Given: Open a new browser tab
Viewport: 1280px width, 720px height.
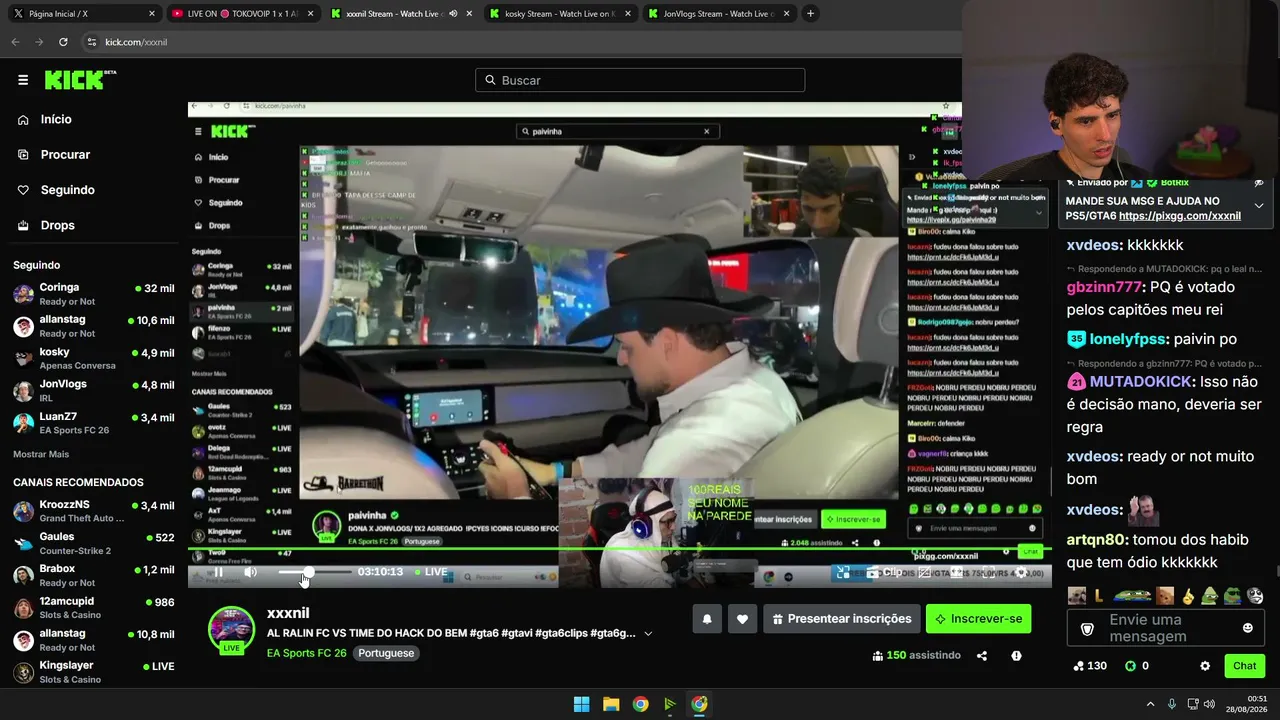Looking at the screenshot, I should 810,14.
